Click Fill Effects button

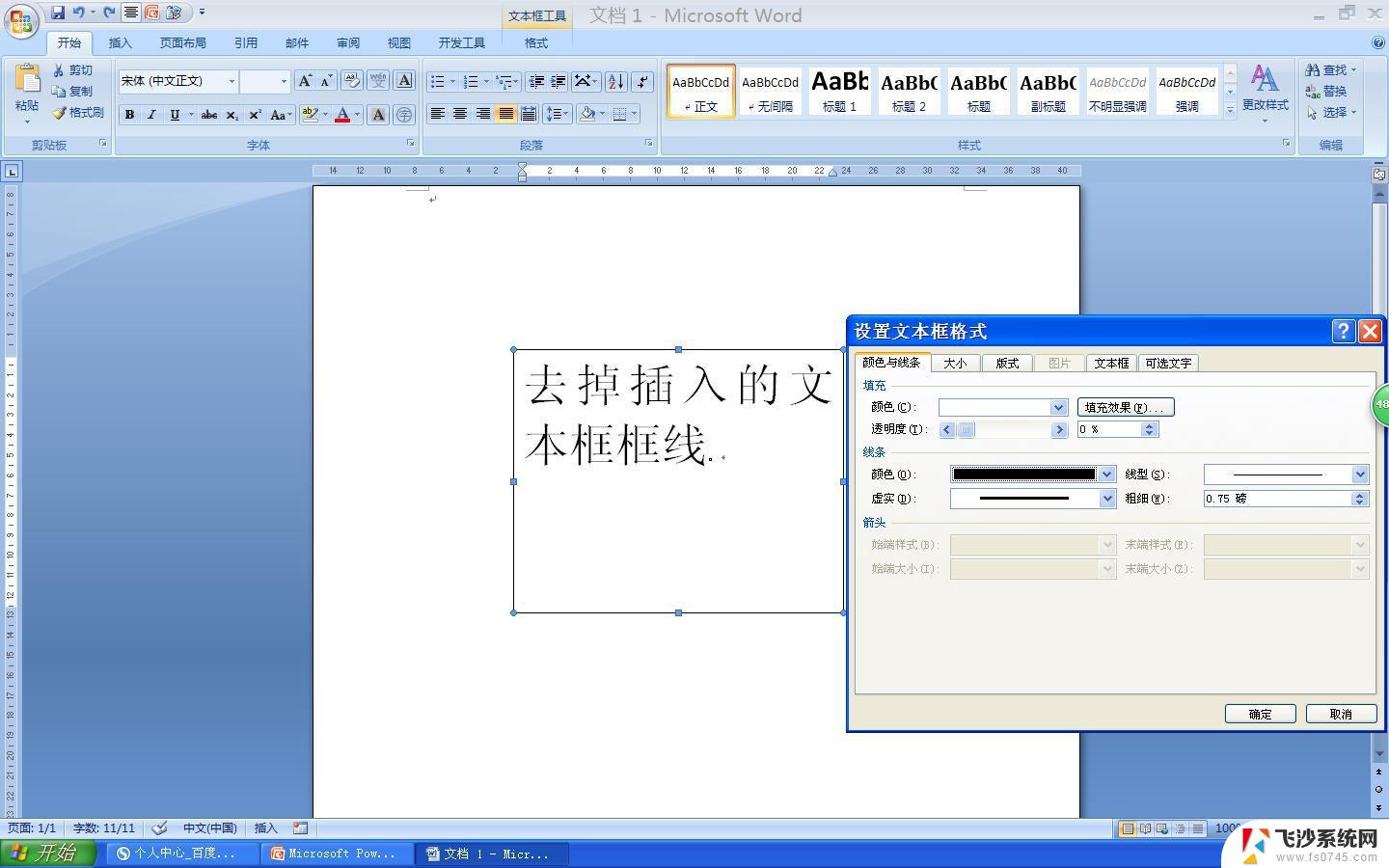[x=1126, y=407]
